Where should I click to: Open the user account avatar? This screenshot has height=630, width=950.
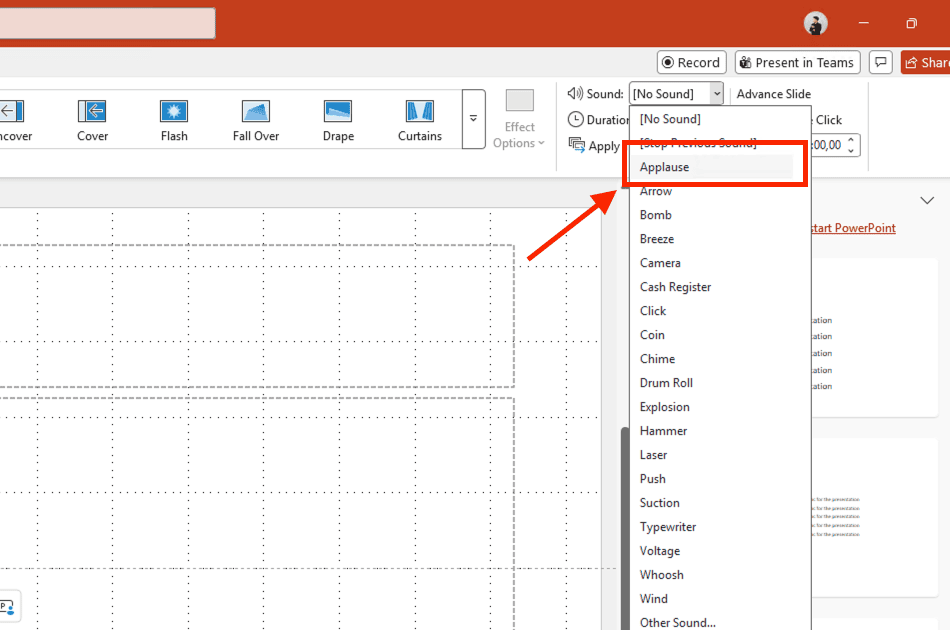tap(815, 24)
